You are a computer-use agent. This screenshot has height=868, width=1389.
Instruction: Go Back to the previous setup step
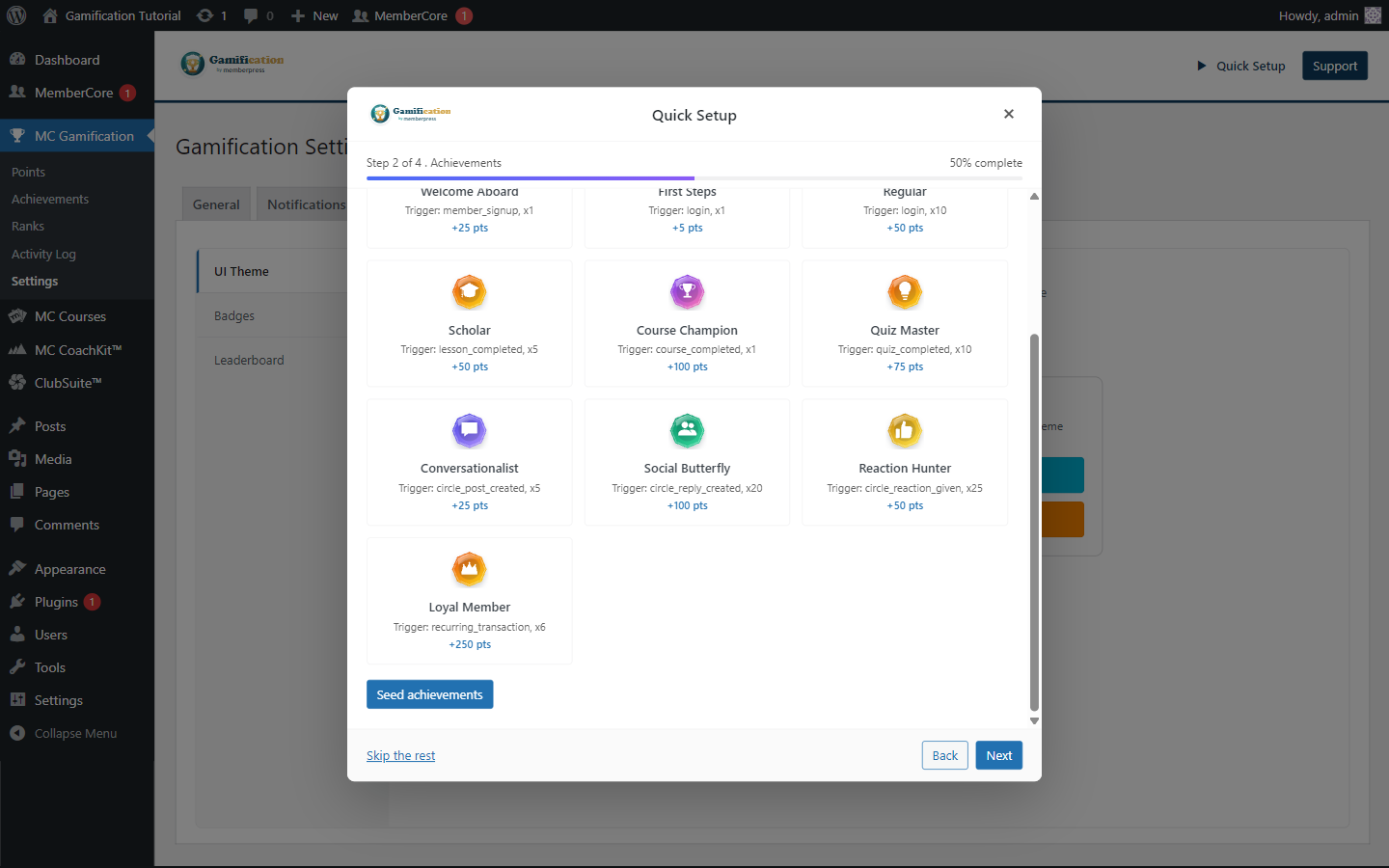point(944,755)
